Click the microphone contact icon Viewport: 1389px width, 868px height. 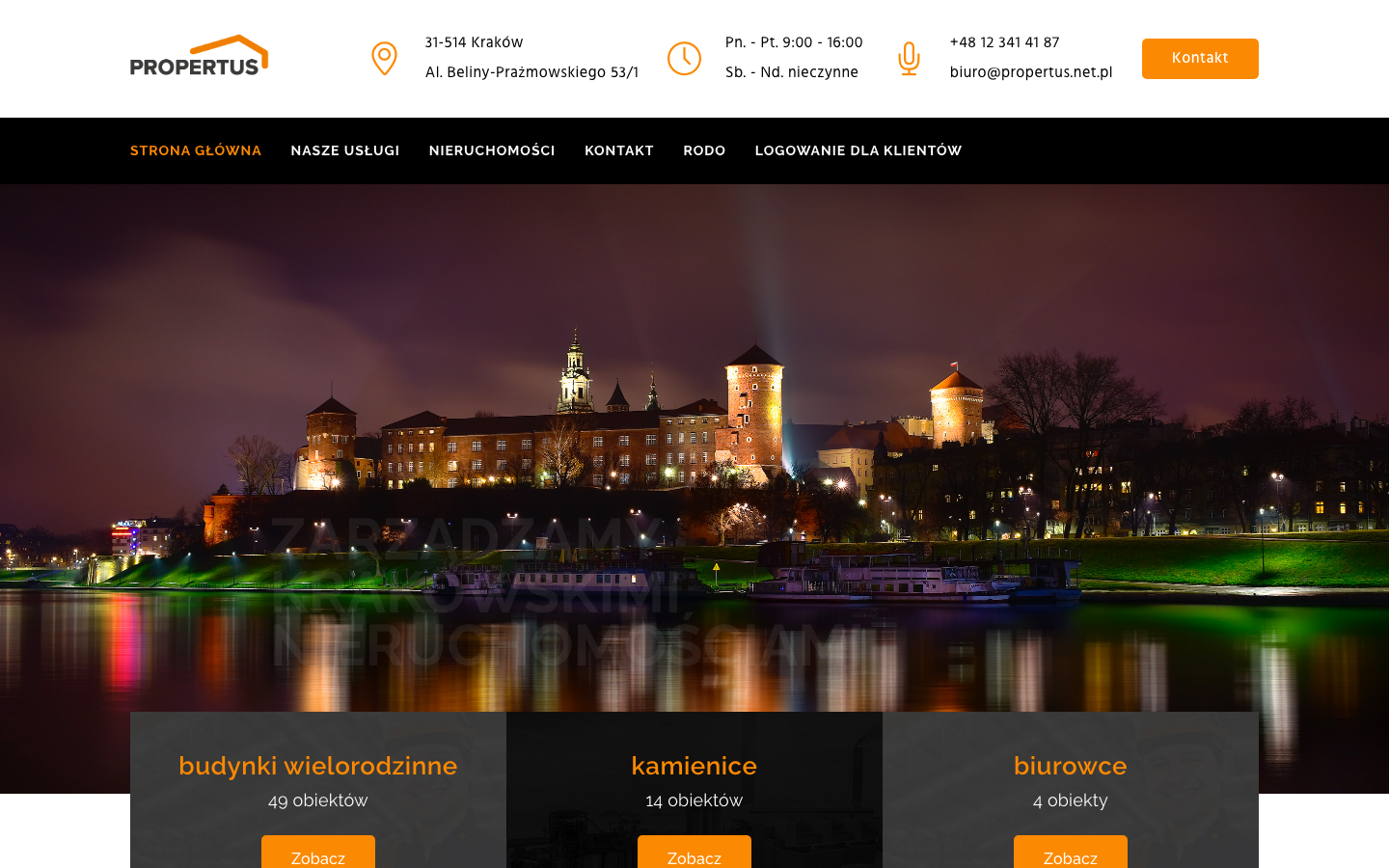pyautogui.click(x=909, y=59)
